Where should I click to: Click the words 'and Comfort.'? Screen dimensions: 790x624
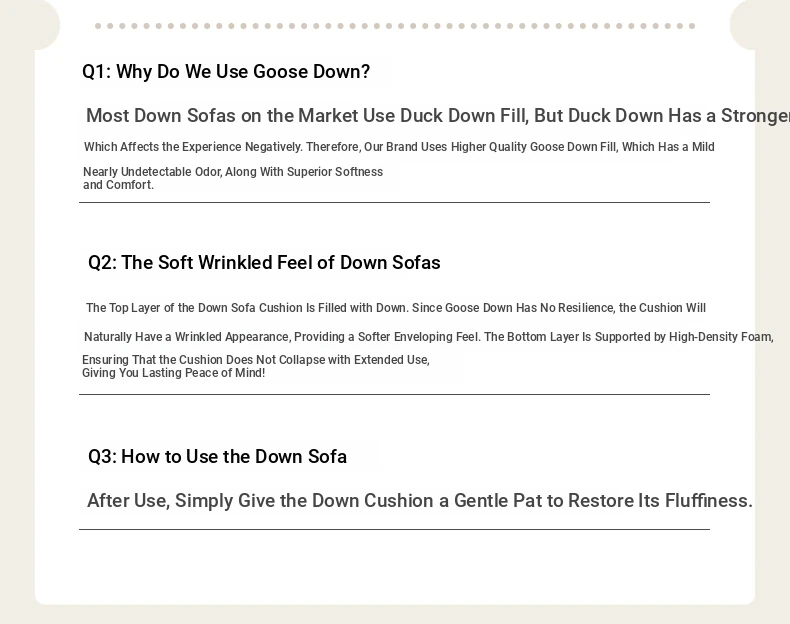coord(118,185)
